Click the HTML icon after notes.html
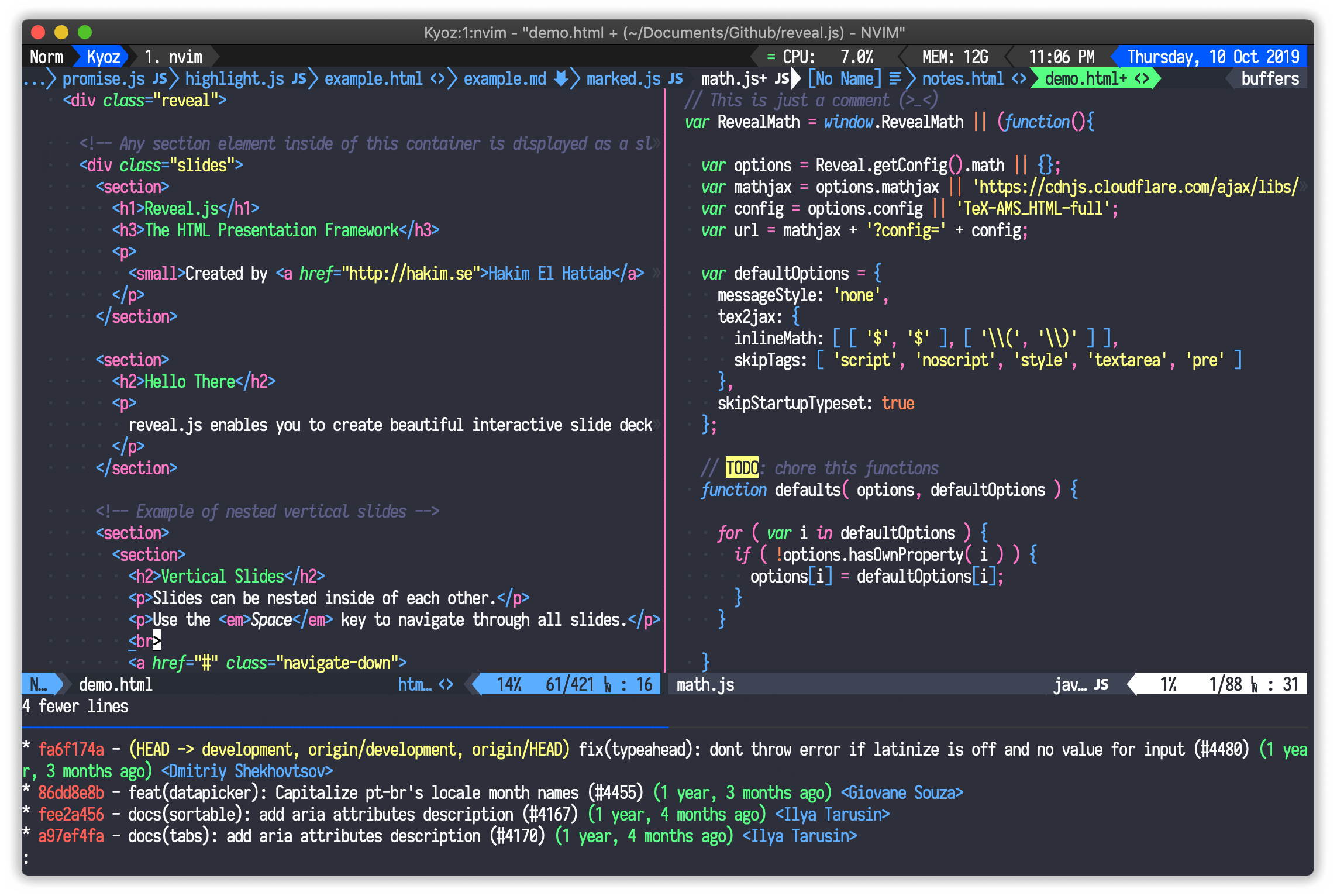1337x896 pixels. (1019, 79)
